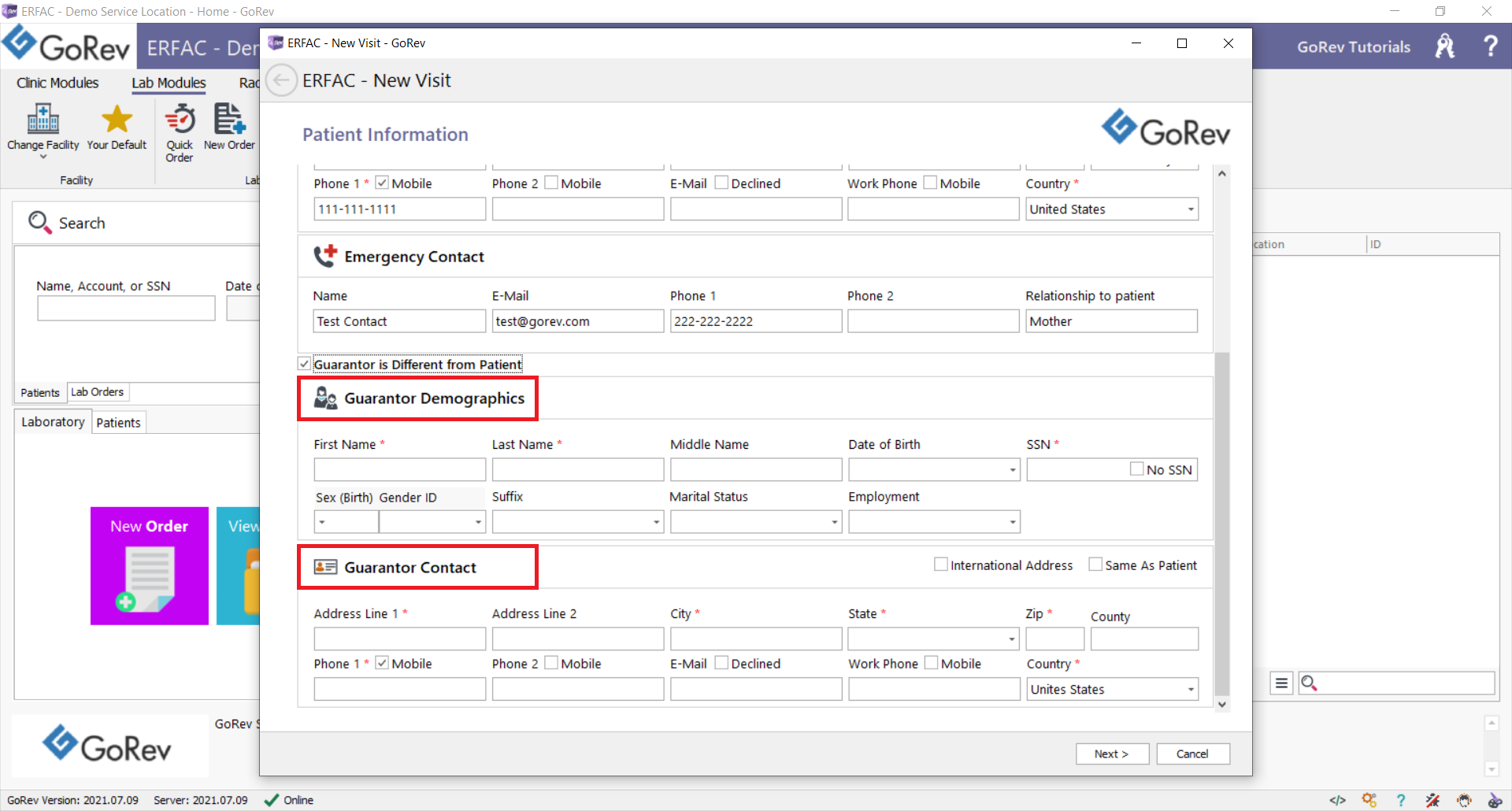
Task: Click the guarantor Last Name field
Action: coord(577,470)
